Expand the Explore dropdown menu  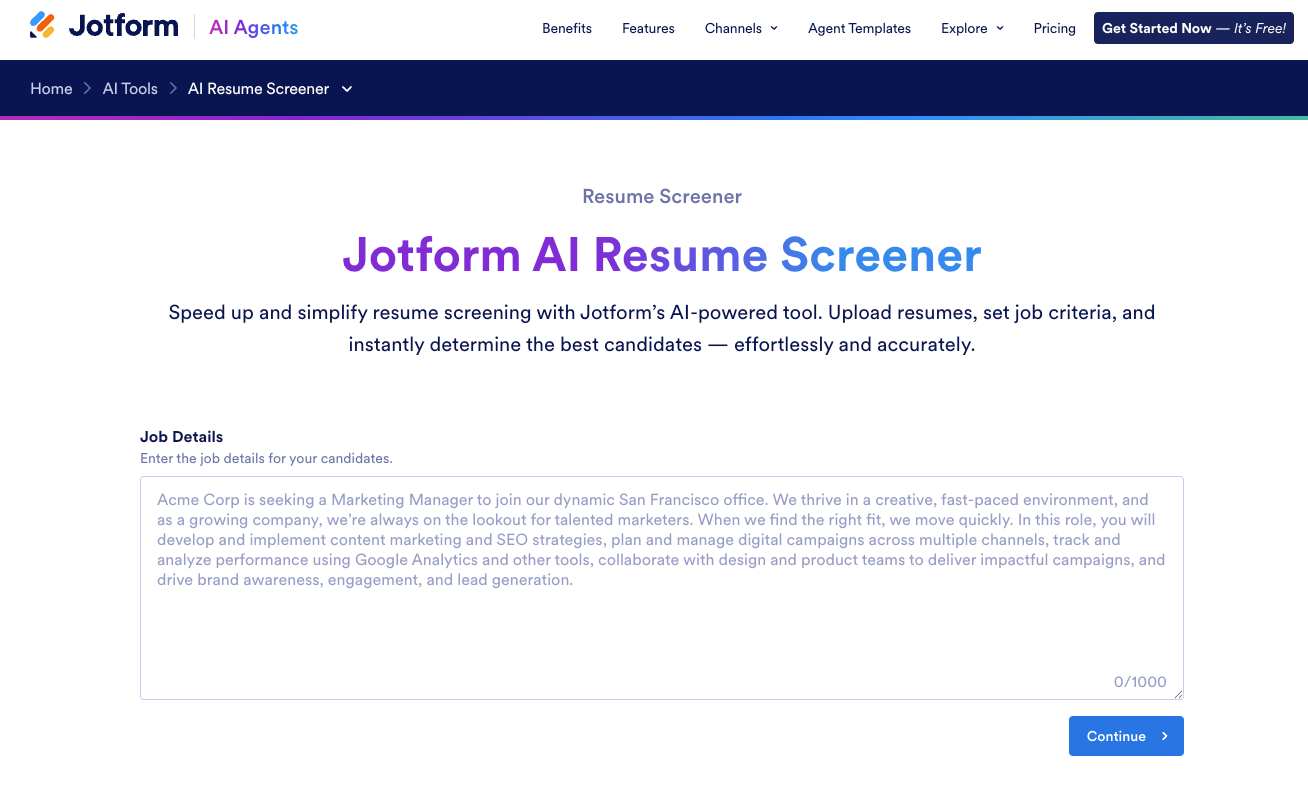click(x=964, y=29)
